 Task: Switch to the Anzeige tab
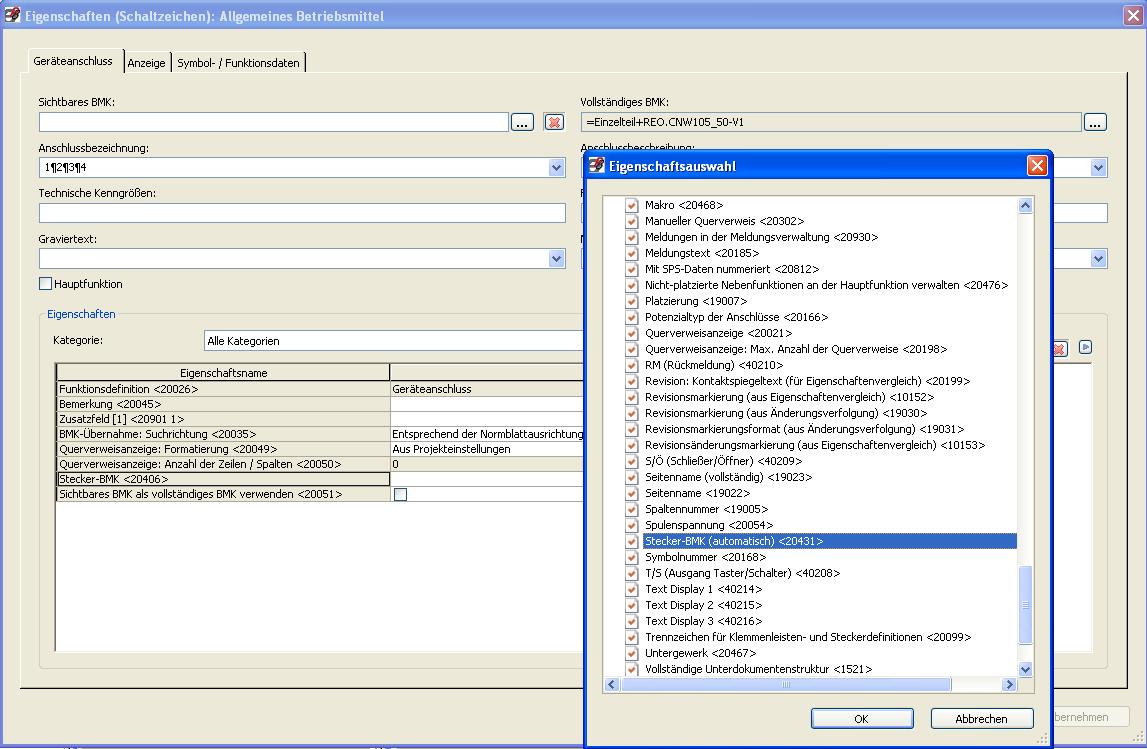coord(146,63)
